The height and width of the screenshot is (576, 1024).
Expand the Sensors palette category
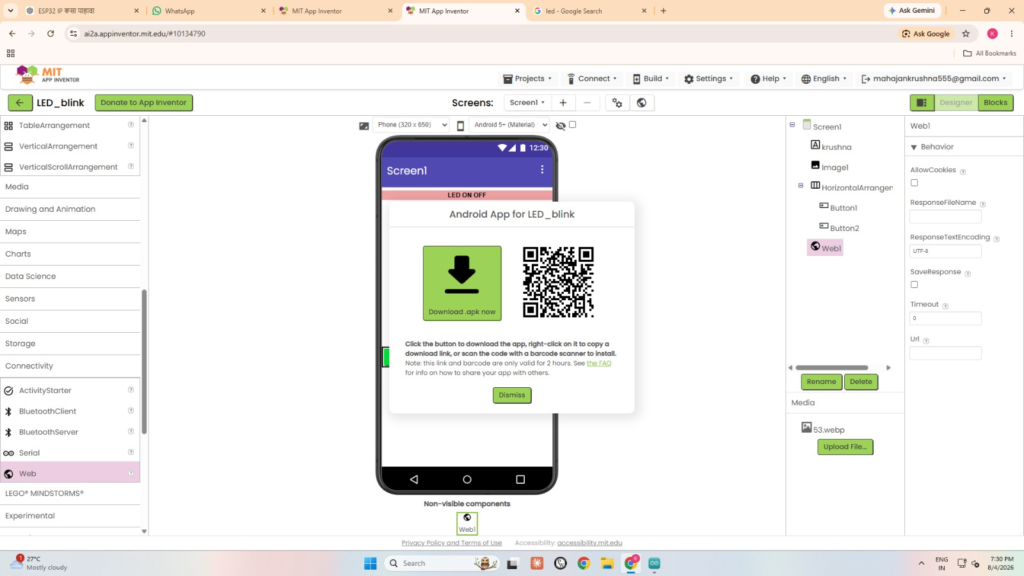(x=70, y=298)
